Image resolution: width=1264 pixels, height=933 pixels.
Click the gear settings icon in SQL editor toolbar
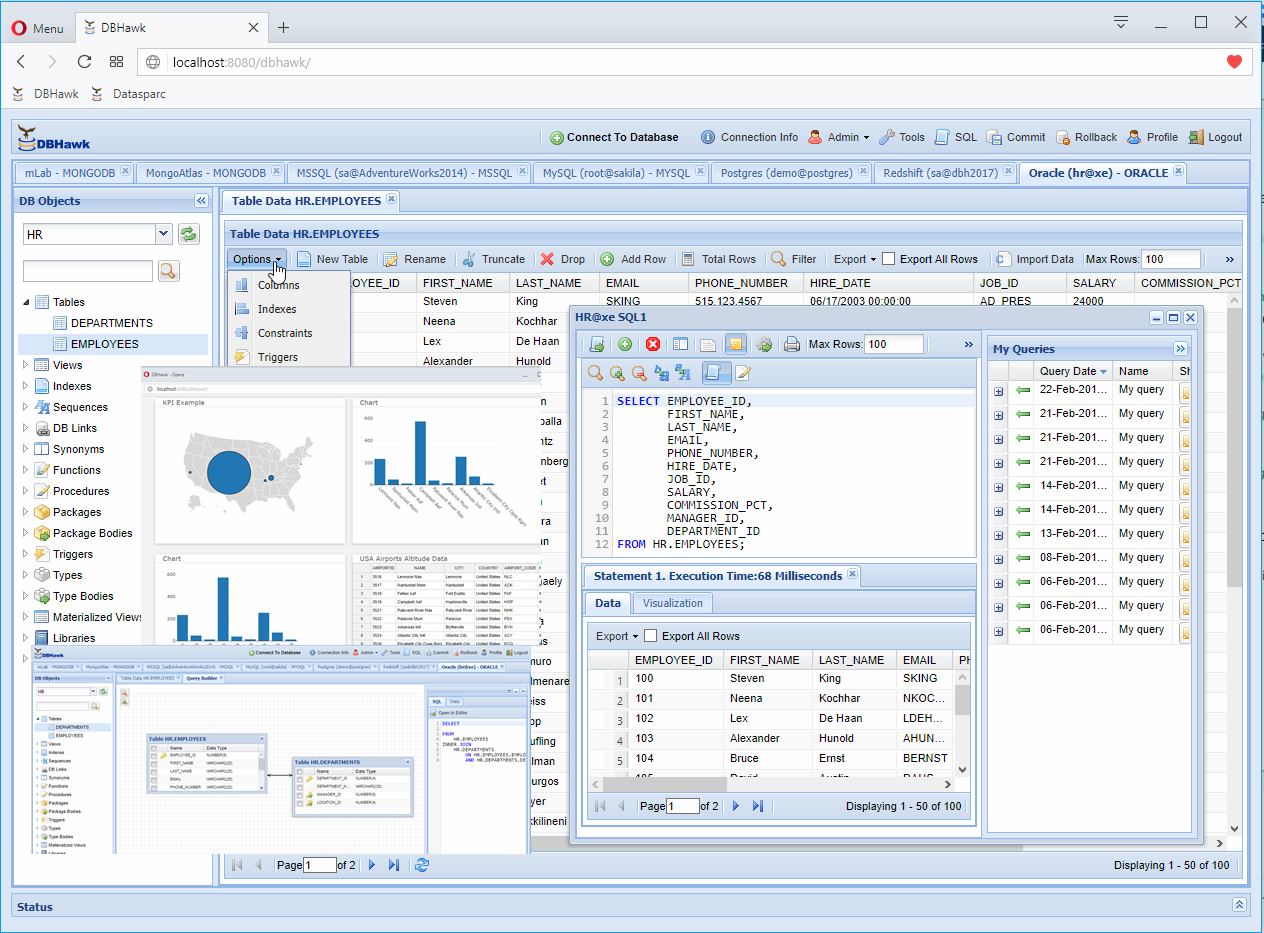coord(764,344)
